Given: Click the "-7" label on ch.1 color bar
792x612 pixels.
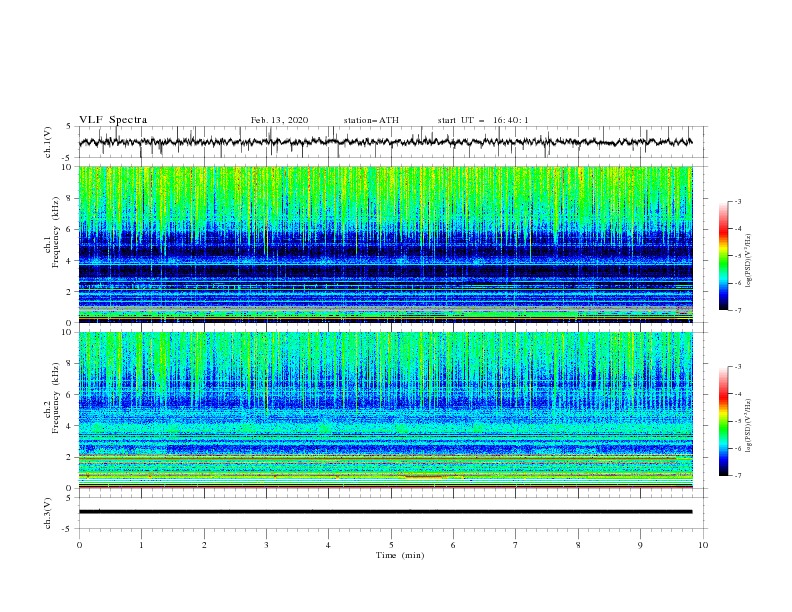Looking at the screenshot, I should coord(738,310).
